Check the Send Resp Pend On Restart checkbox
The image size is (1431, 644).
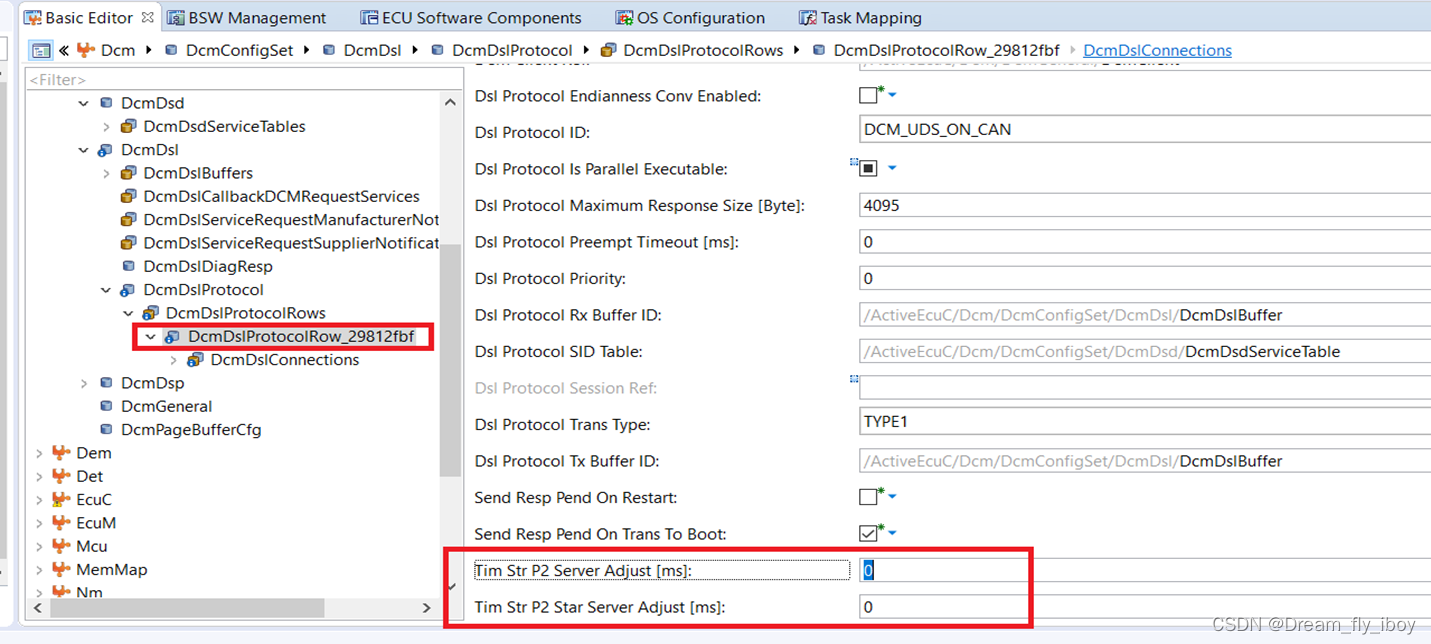click(x=868, y=496)
